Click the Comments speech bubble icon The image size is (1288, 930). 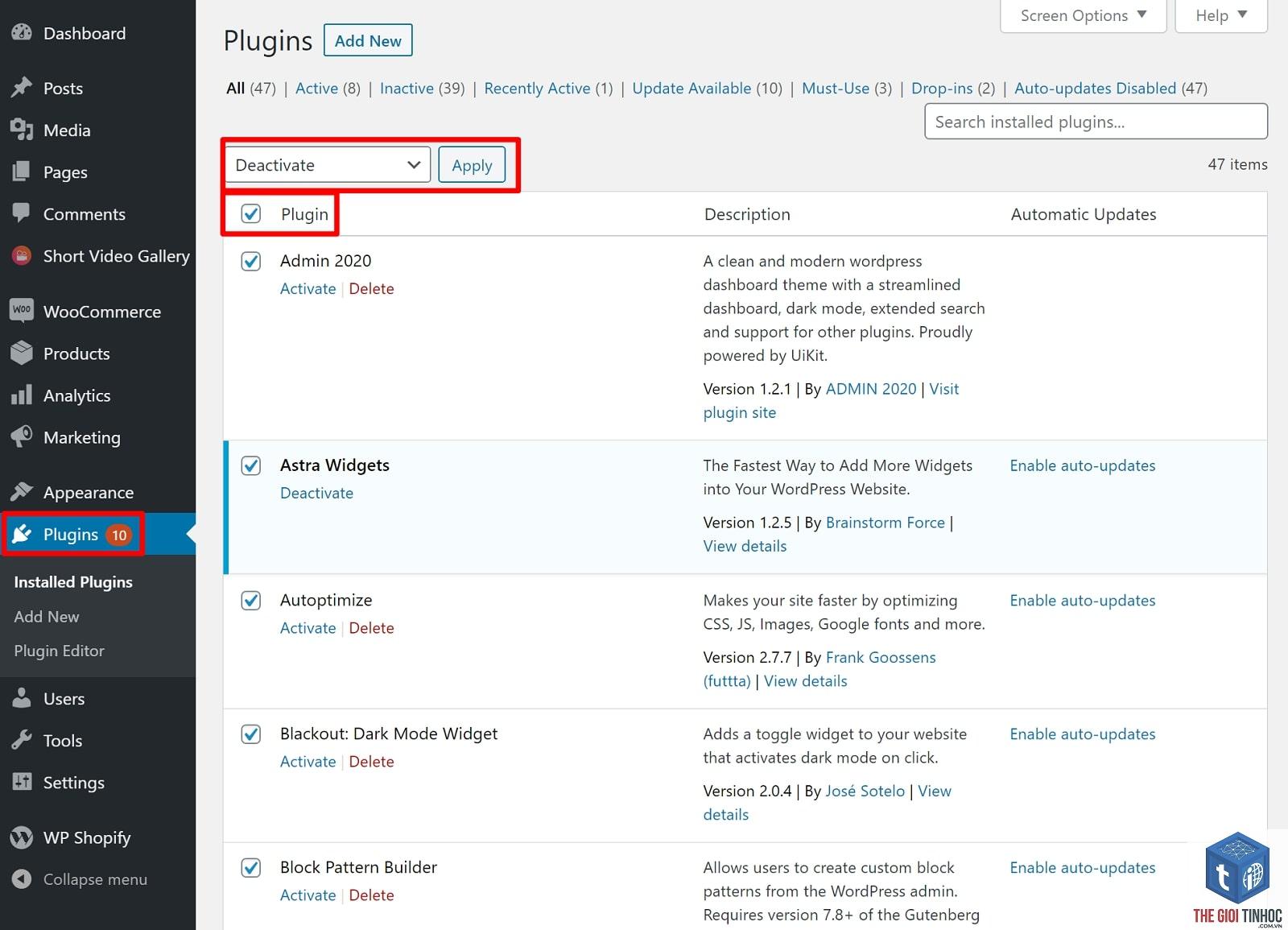pos(22,213)
